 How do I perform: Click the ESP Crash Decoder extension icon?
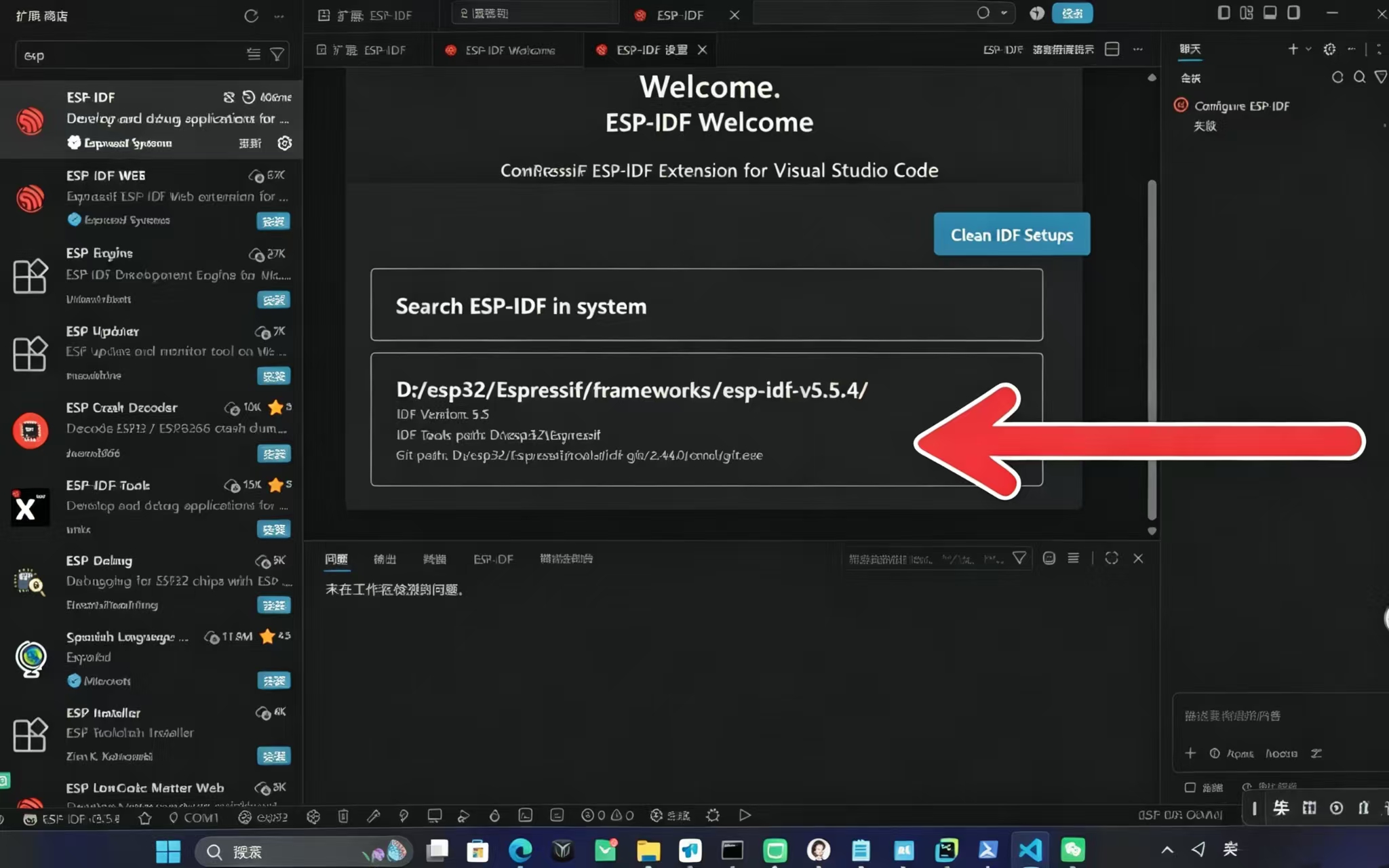31,431
